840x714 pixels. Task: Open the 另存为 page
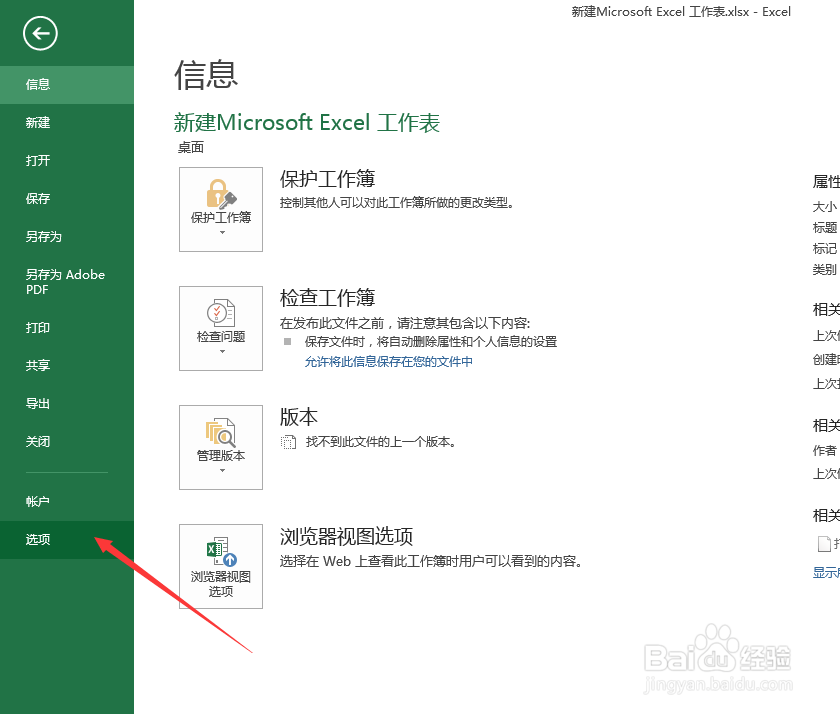coord(67,237)
